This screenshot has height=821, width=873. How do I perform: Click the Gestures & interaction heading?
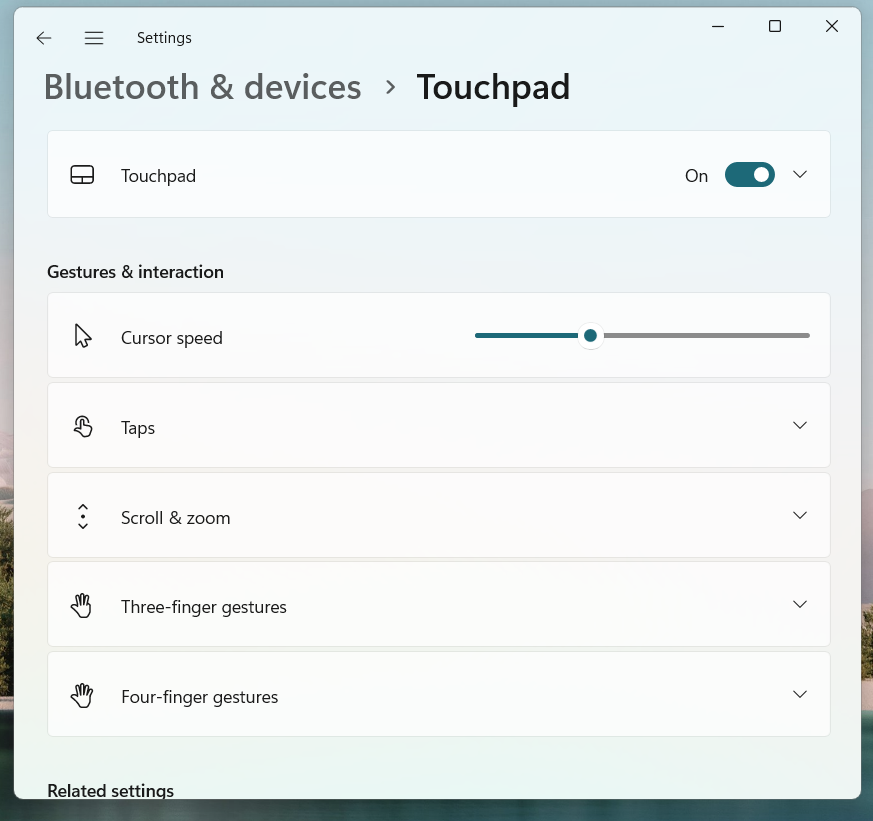coord(135,271)
